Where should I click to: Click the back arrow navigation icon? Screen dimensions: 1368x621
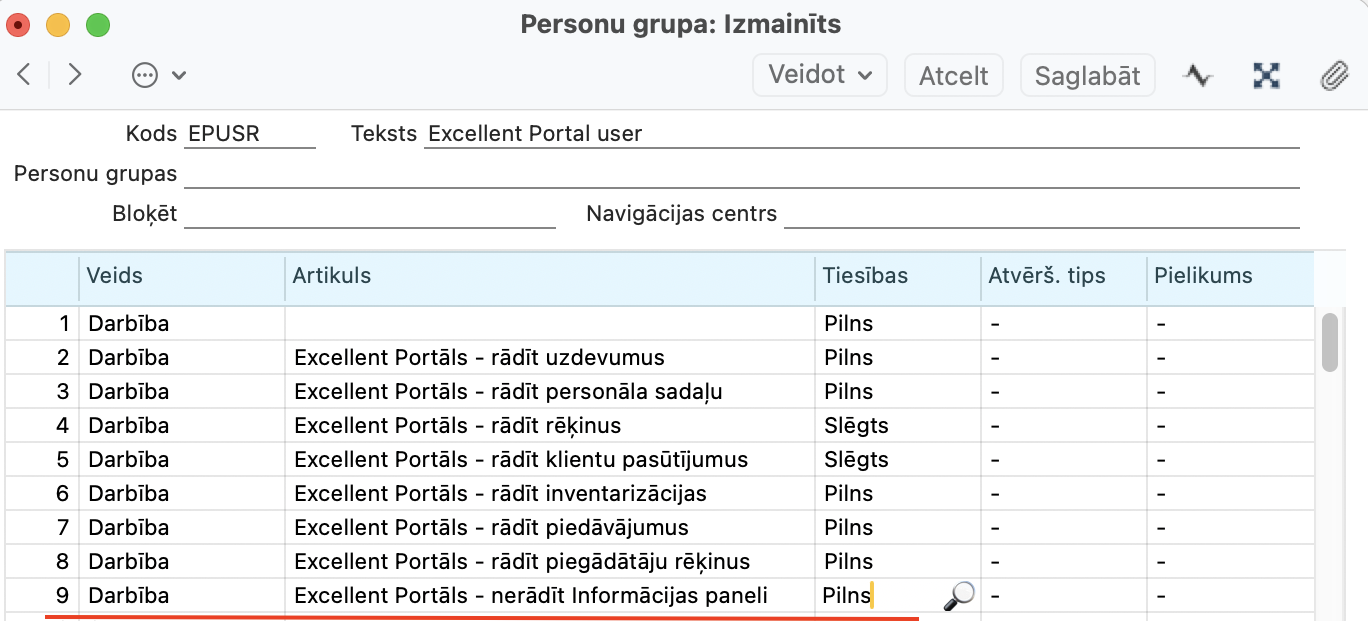click(x=24, y=75)
